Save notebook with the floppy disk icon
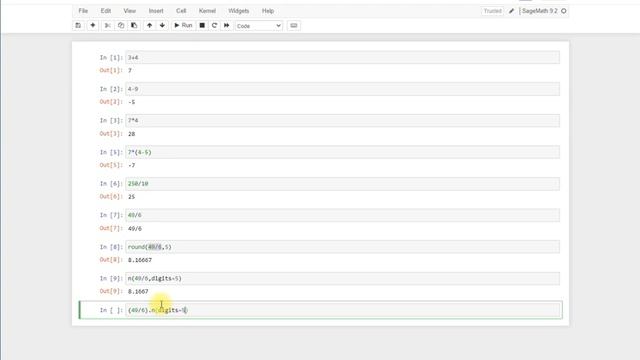 tap(78, 25)
